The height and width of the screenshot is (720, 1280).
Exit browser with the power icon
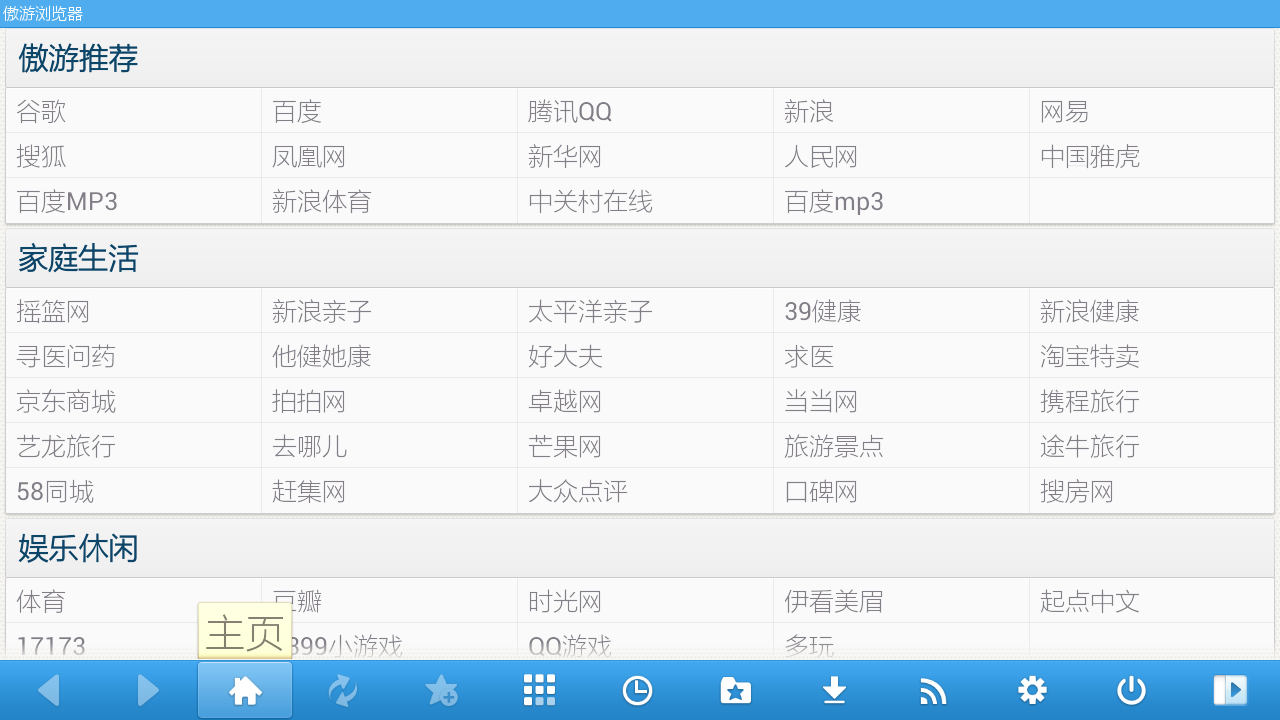1131,690
